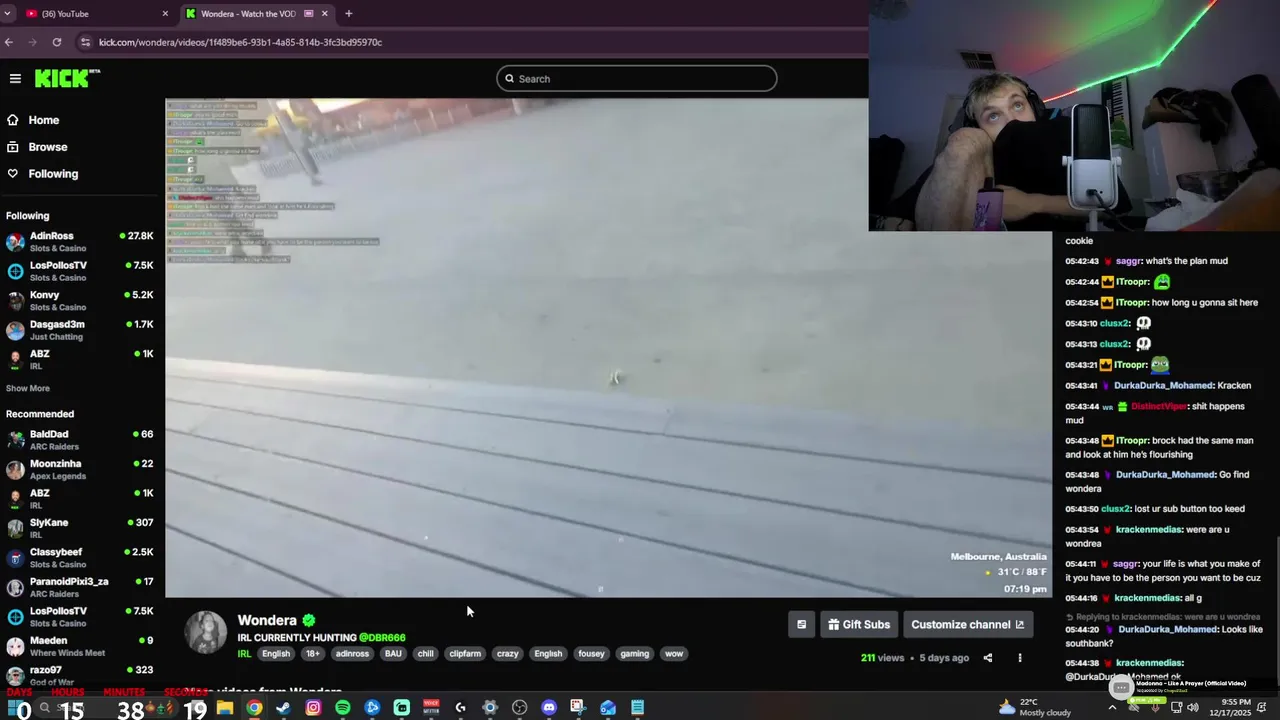Open Steam from taskbar

(284, 708)
